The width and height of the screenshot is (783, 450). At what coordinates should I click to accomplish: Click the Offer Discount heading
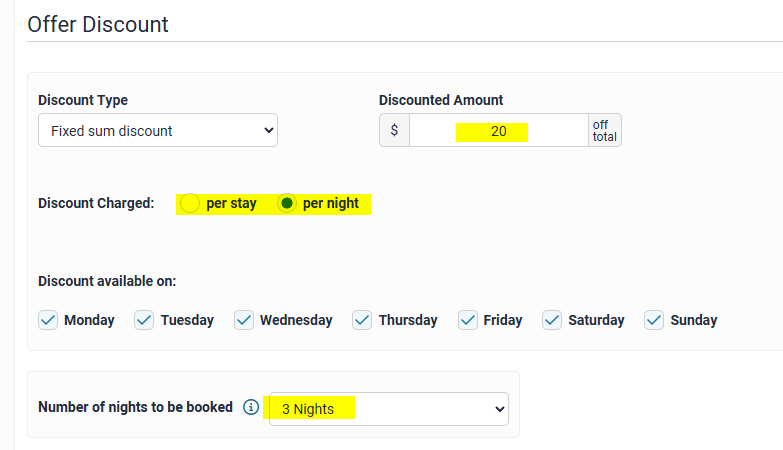[98, 24]
